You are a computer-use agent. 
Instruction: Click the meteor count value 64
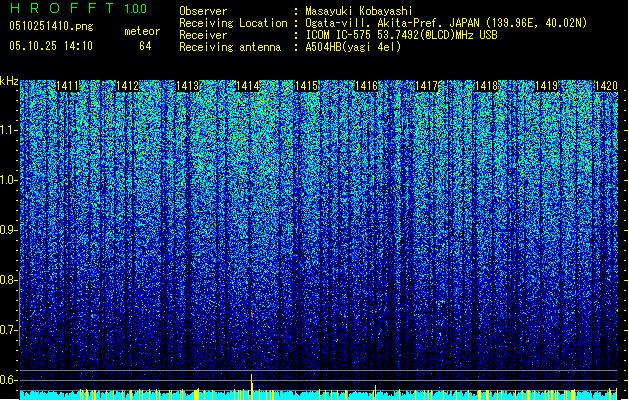(x=145, y=46)
